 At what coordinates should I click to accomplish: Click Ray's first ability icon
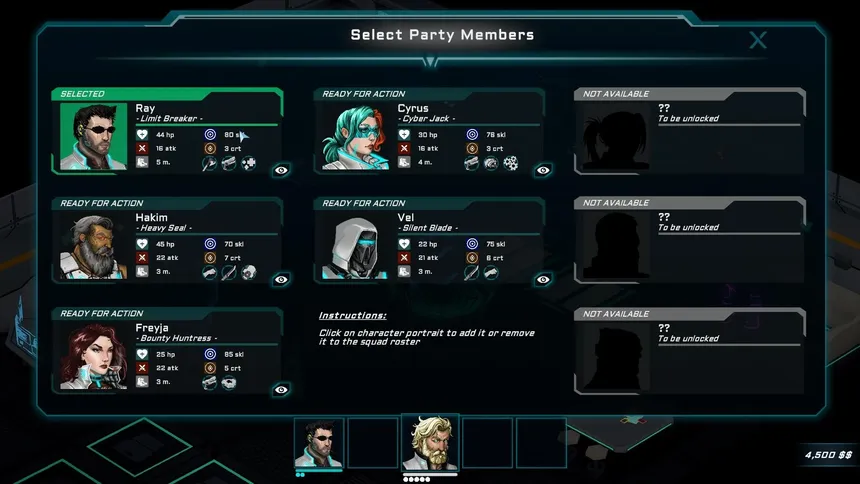click(x=209, y=163)
